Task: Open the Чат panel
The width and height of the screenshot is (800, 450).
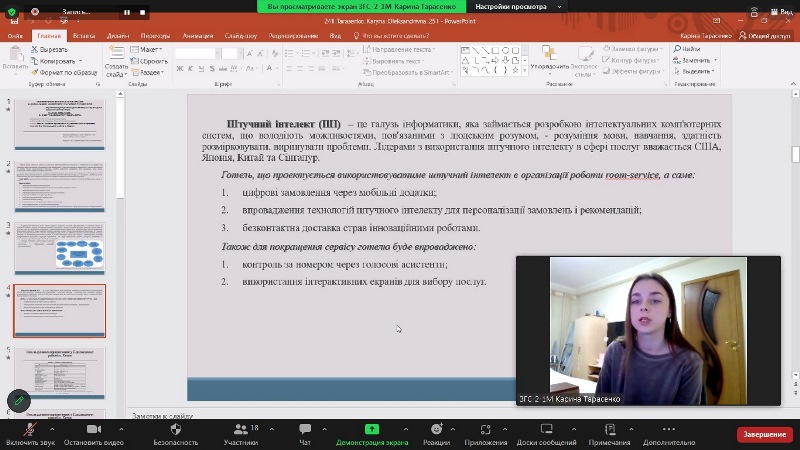Action: coord(305,434)
